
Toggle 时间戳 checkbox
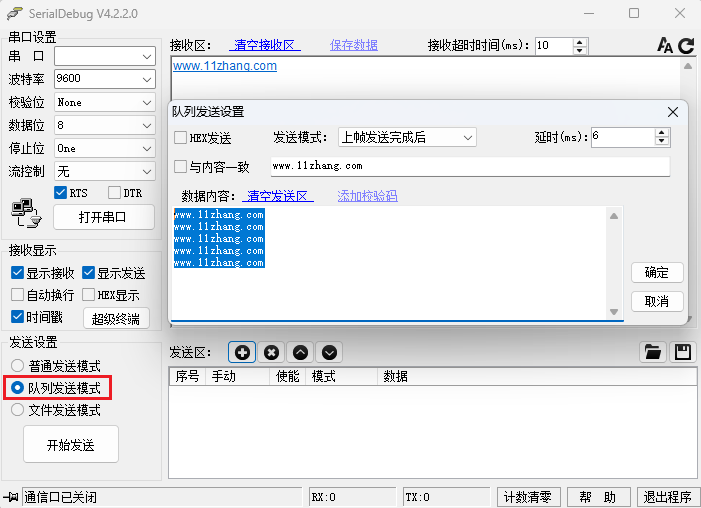coord(17,317)
